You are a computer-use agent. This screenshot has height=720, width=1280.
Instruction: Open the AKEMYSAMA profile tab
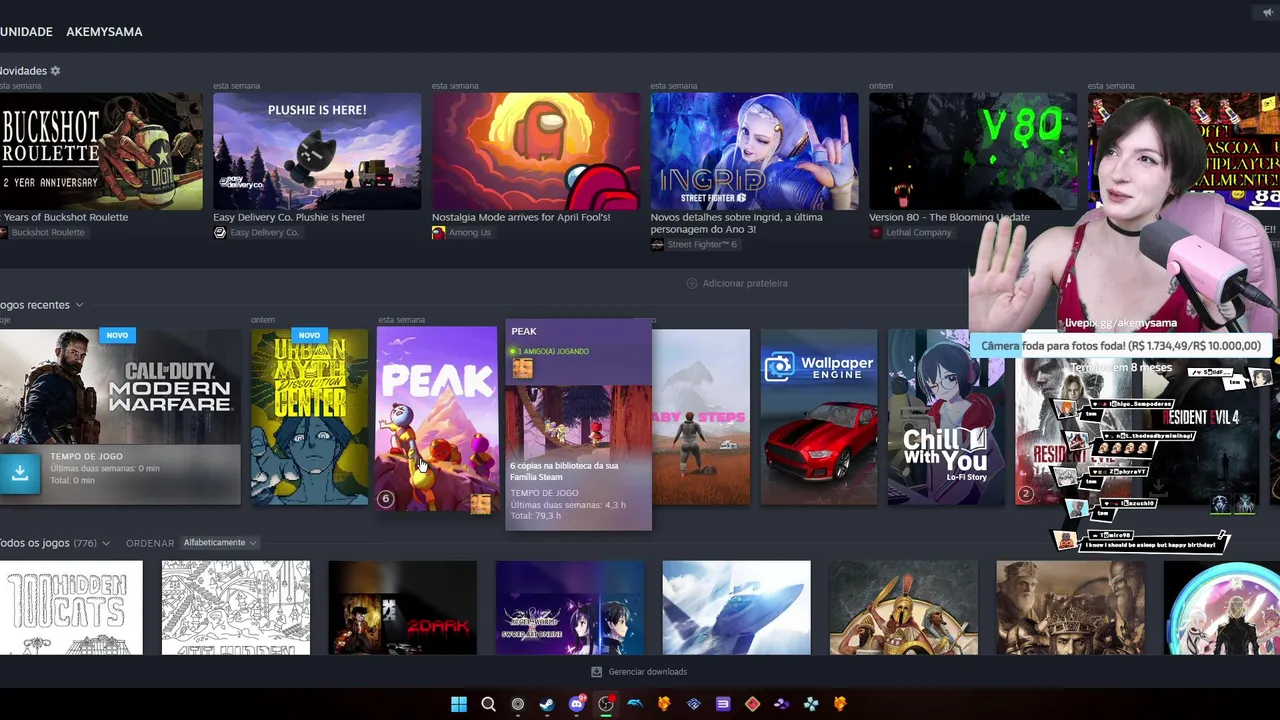(x=104, y=32)
